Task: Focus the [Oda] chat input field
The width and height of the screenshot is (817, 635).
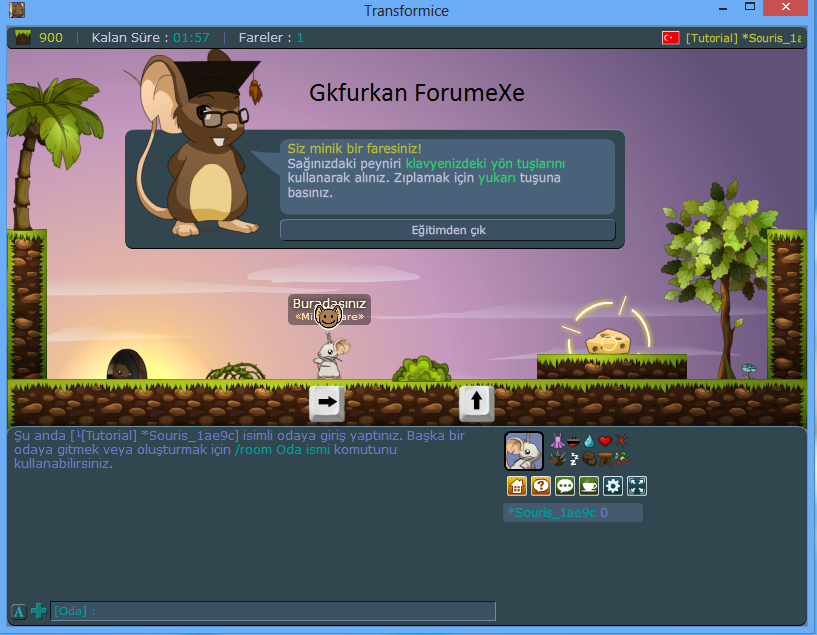Action: pos(273,611)
